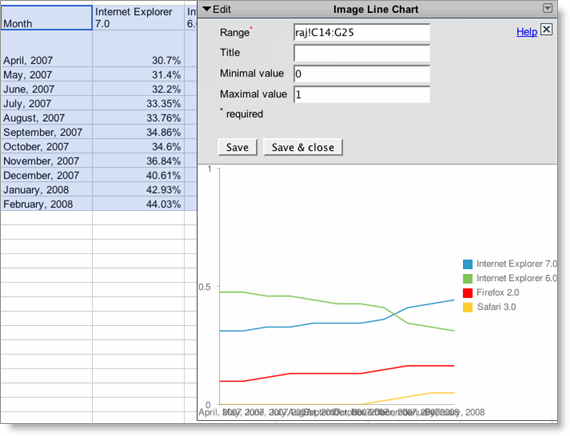Select the 44.03% cell
Viewport: 570px width, 436px height.
pyautogui.click(x=139, y=204)
